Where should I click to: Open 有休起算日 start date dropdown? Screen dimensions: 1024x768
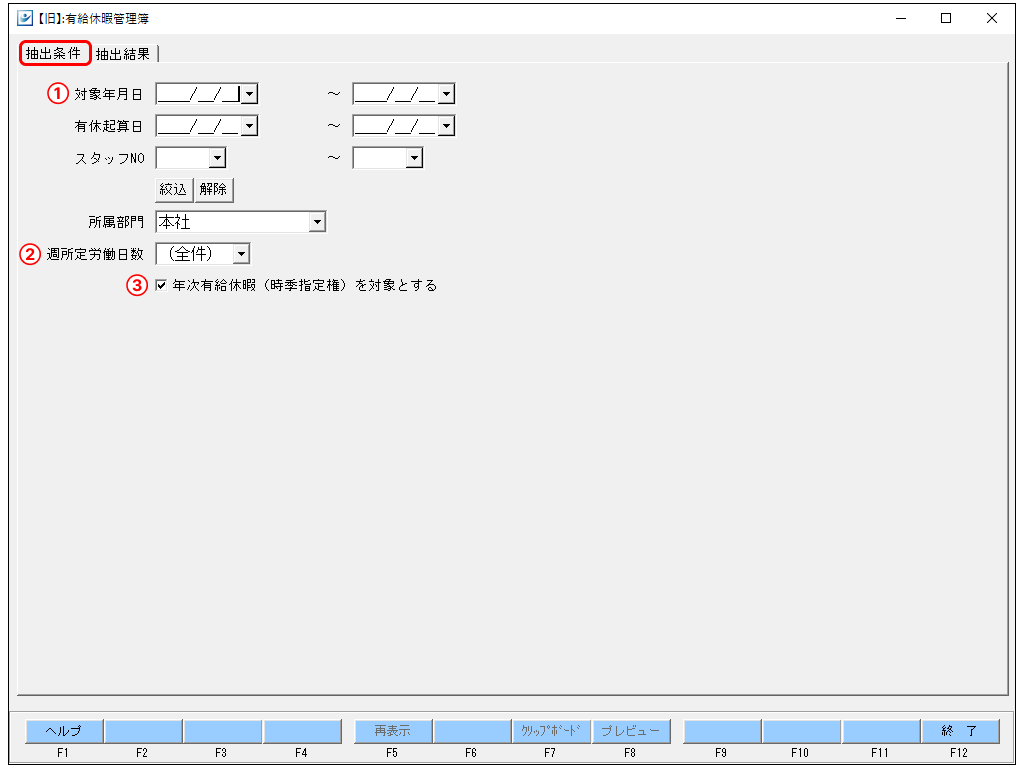tap(249, 125)
